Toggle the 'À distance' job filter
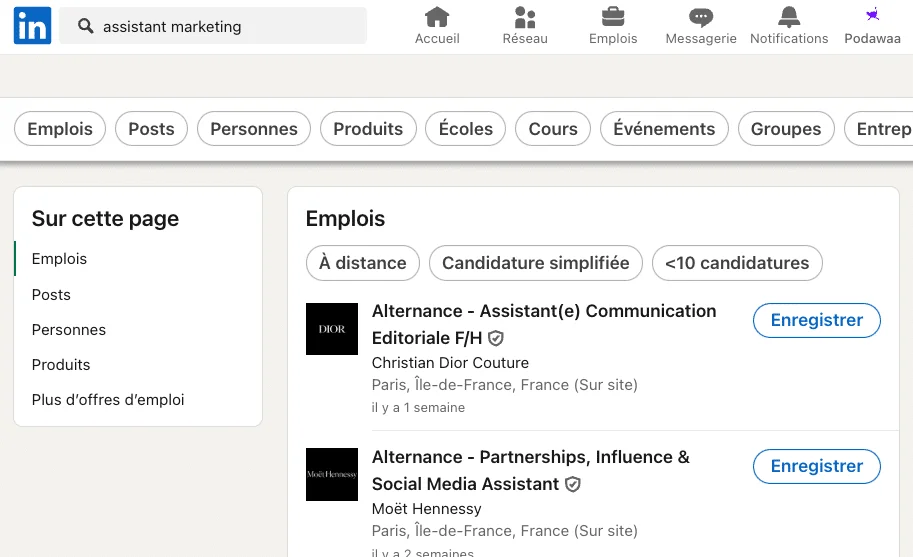Screen dimensions: 913x557 [363, 263]
